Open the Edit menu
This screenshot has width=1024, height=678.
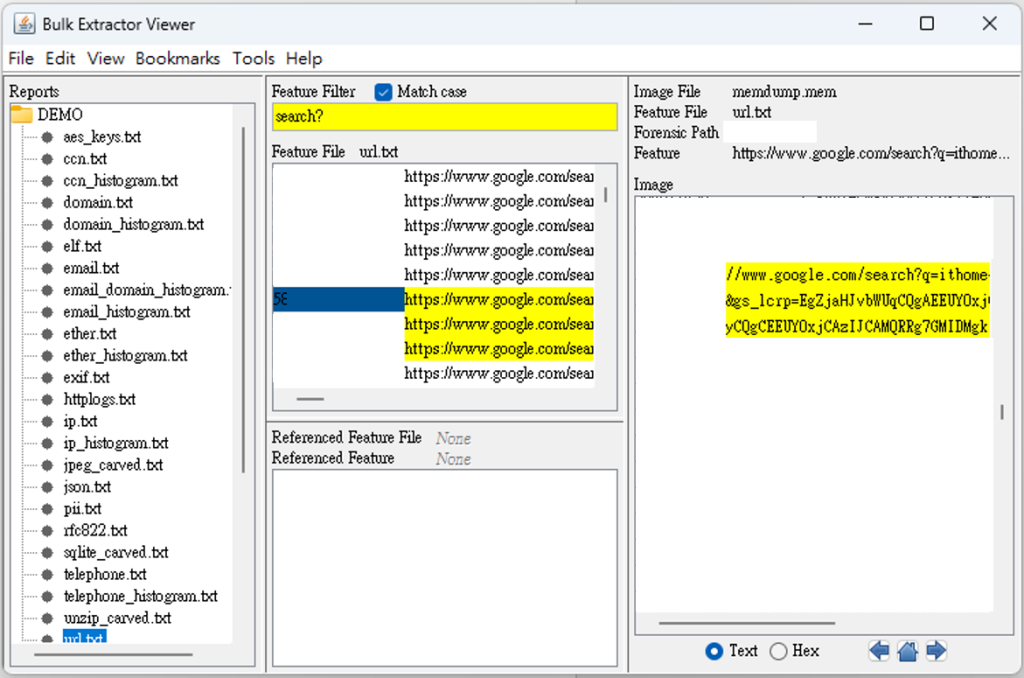point(60,59)
